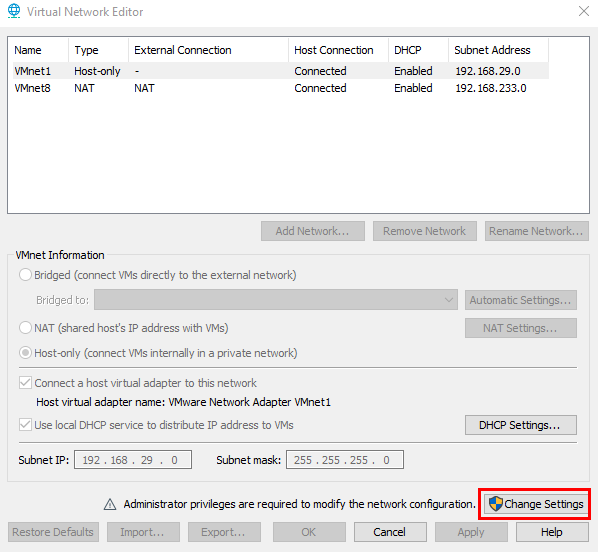Click the Remove Network button

[x=424, y=231]
